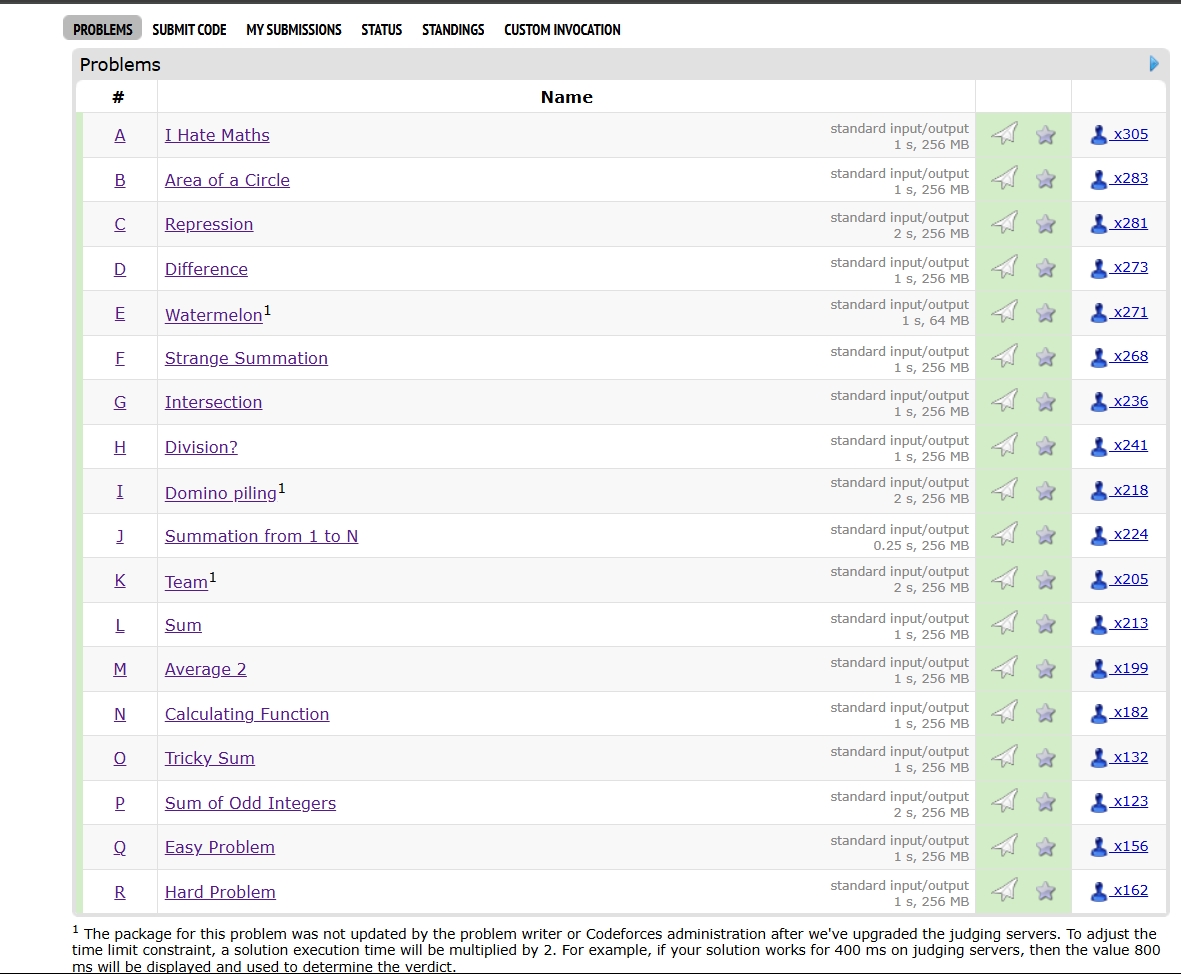
Task: Favorite Strange Summation with star
Action: point(1045,357)
